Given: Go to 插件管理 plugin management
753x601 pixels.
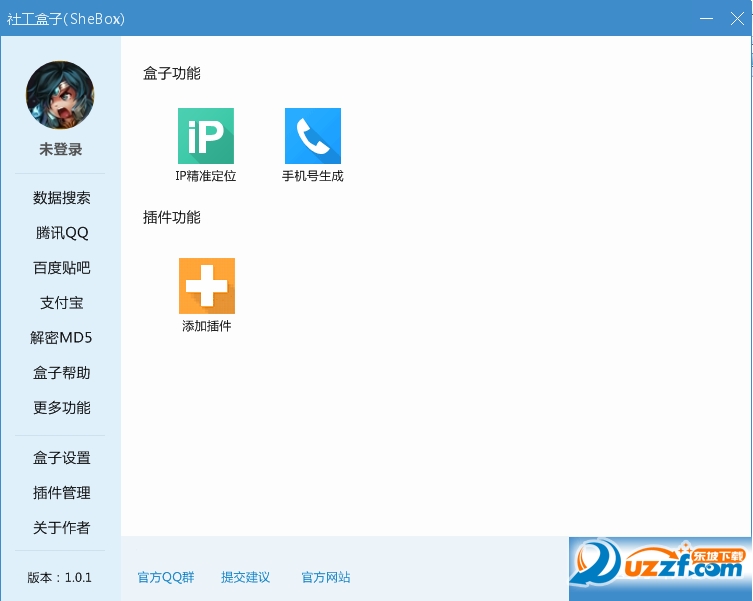Looking at the screenshot, I should coord(61,493).
